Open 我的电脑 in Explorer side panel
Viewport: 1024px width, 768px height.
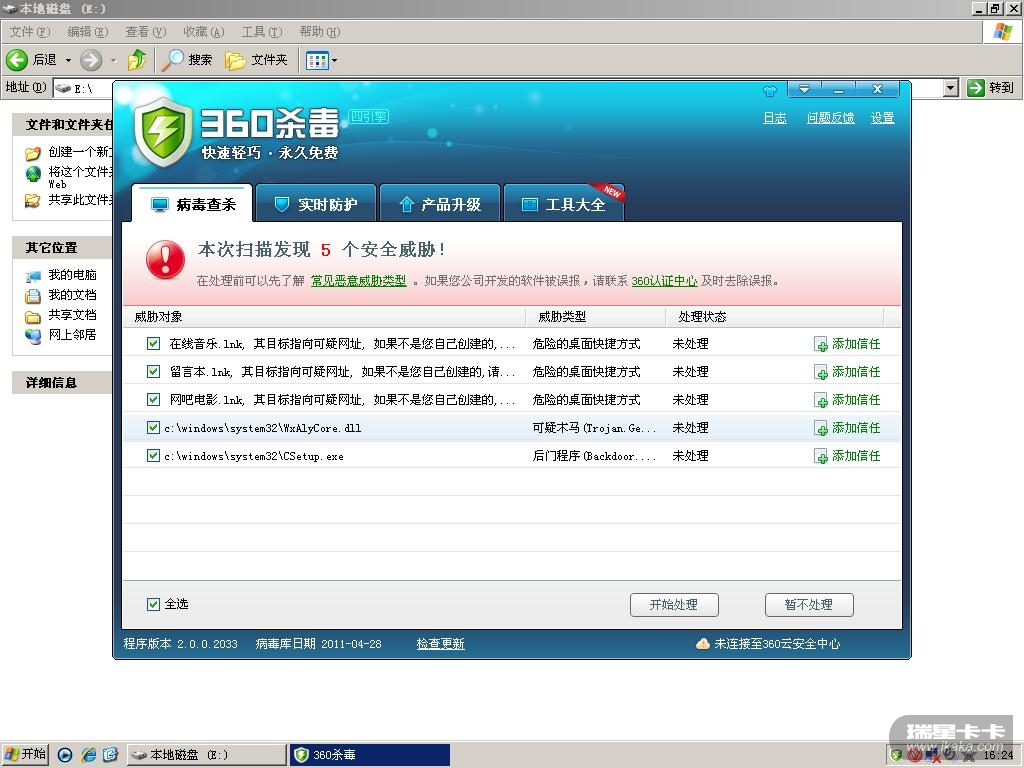click(61, 275)
